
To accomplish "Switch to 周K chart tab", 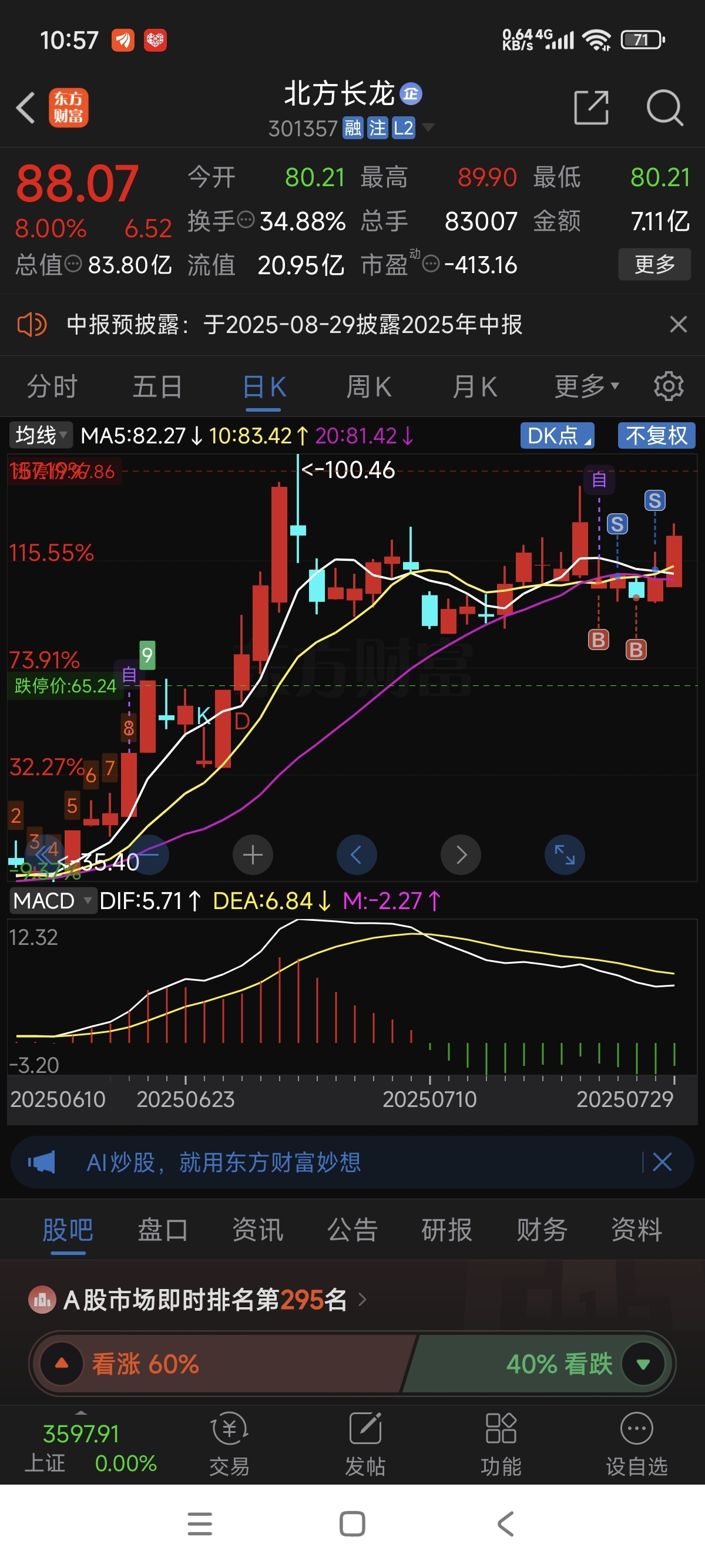I will [369, 386].
